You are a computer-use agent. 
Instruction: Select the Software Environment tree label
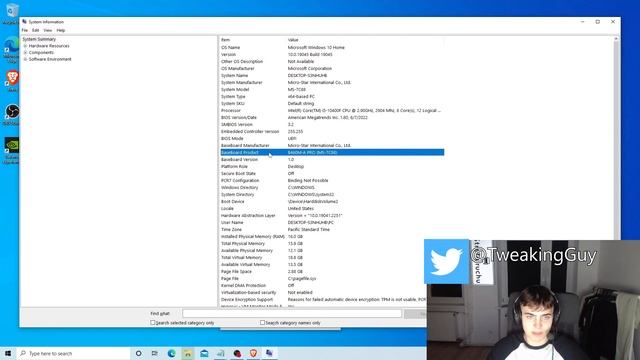tap(50, 59)
